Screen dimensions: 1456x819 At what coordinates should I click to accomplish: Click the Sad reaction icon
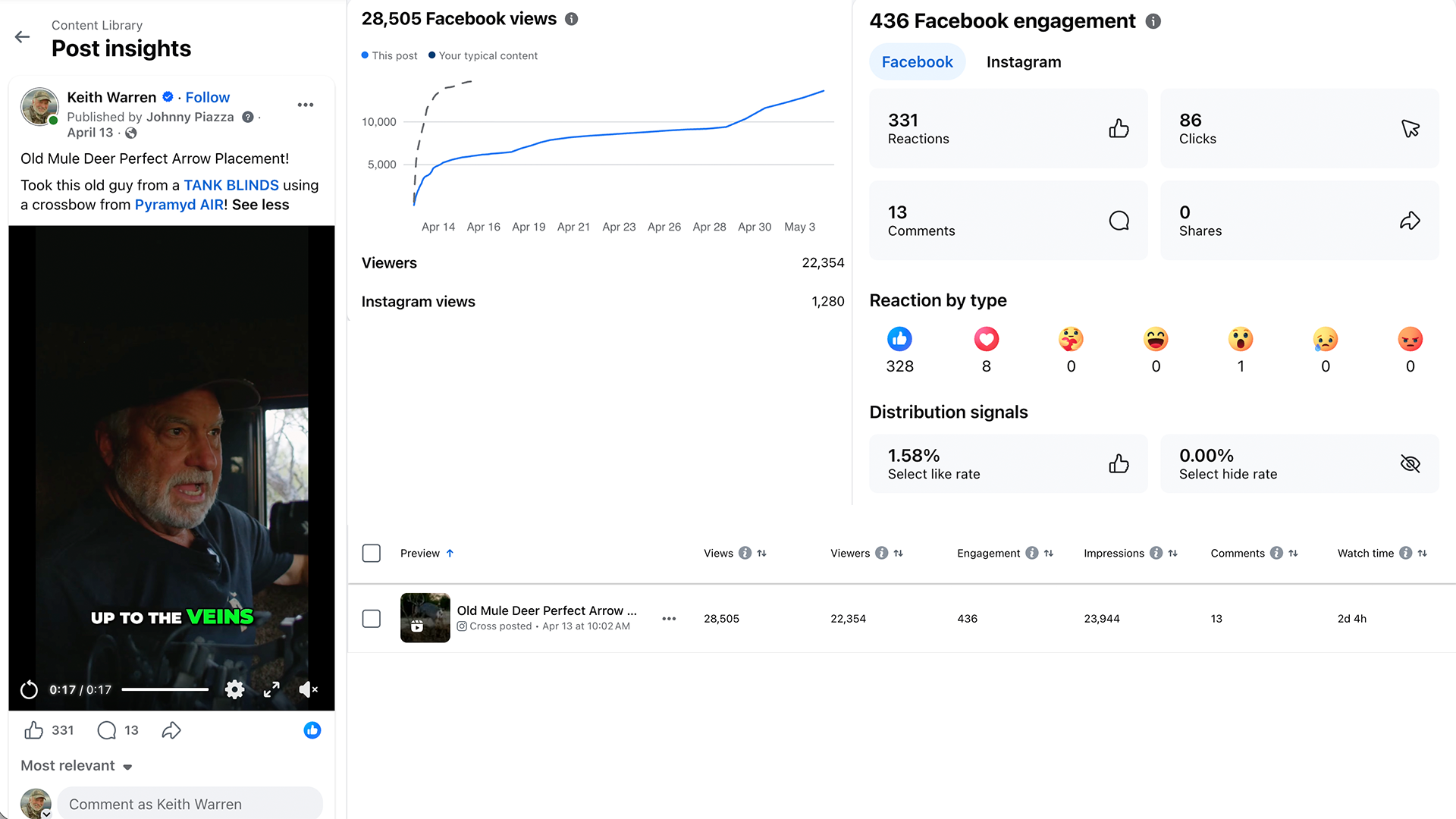1326,339
